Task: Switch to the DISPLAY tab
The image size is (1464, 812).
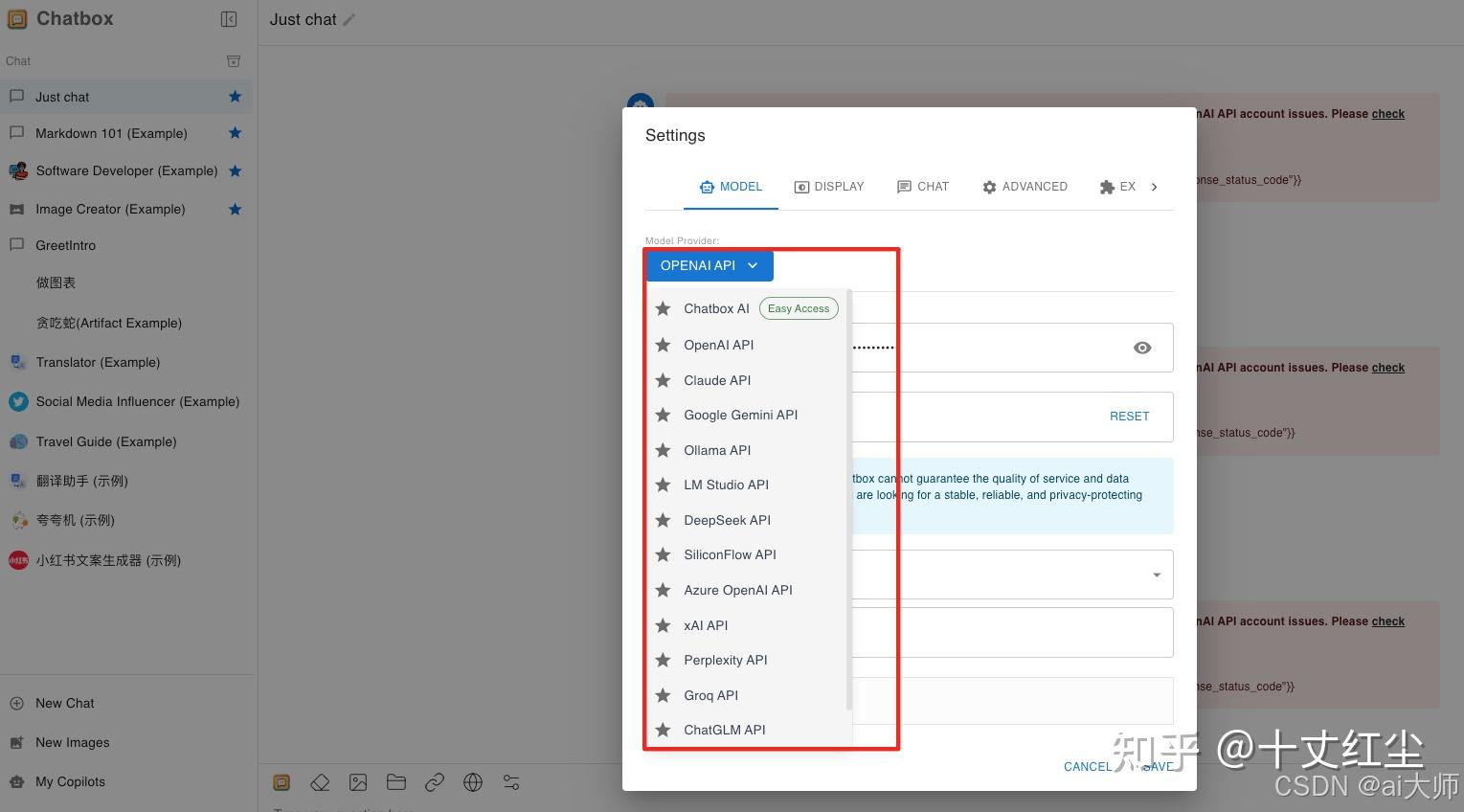Action: [x=829, y=187]
